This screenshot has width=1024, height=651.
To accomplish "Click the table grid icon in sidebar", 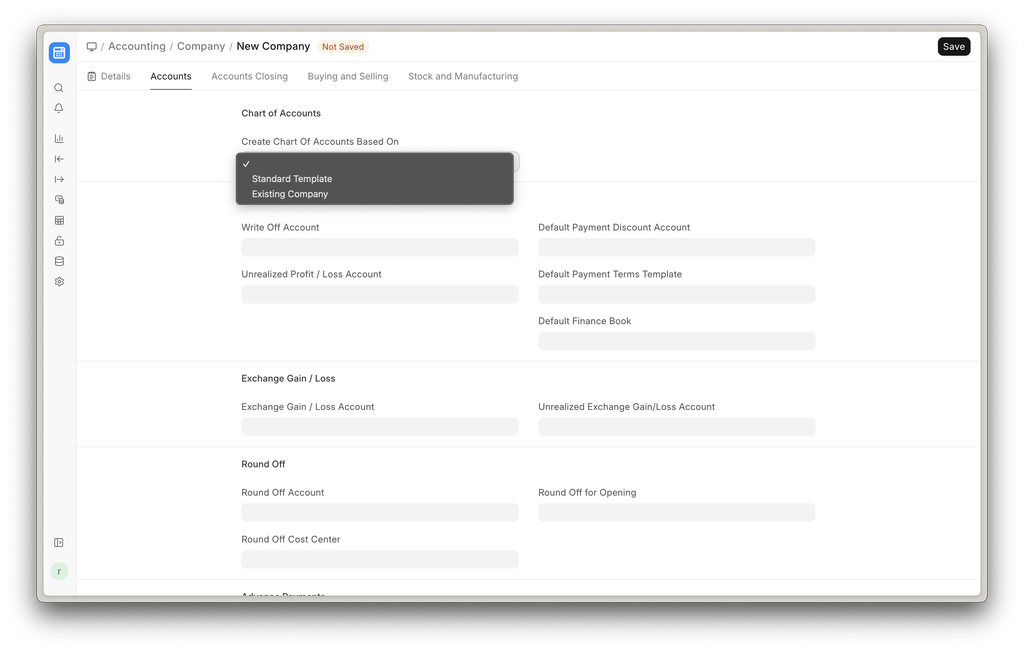I will coord(59,221).
